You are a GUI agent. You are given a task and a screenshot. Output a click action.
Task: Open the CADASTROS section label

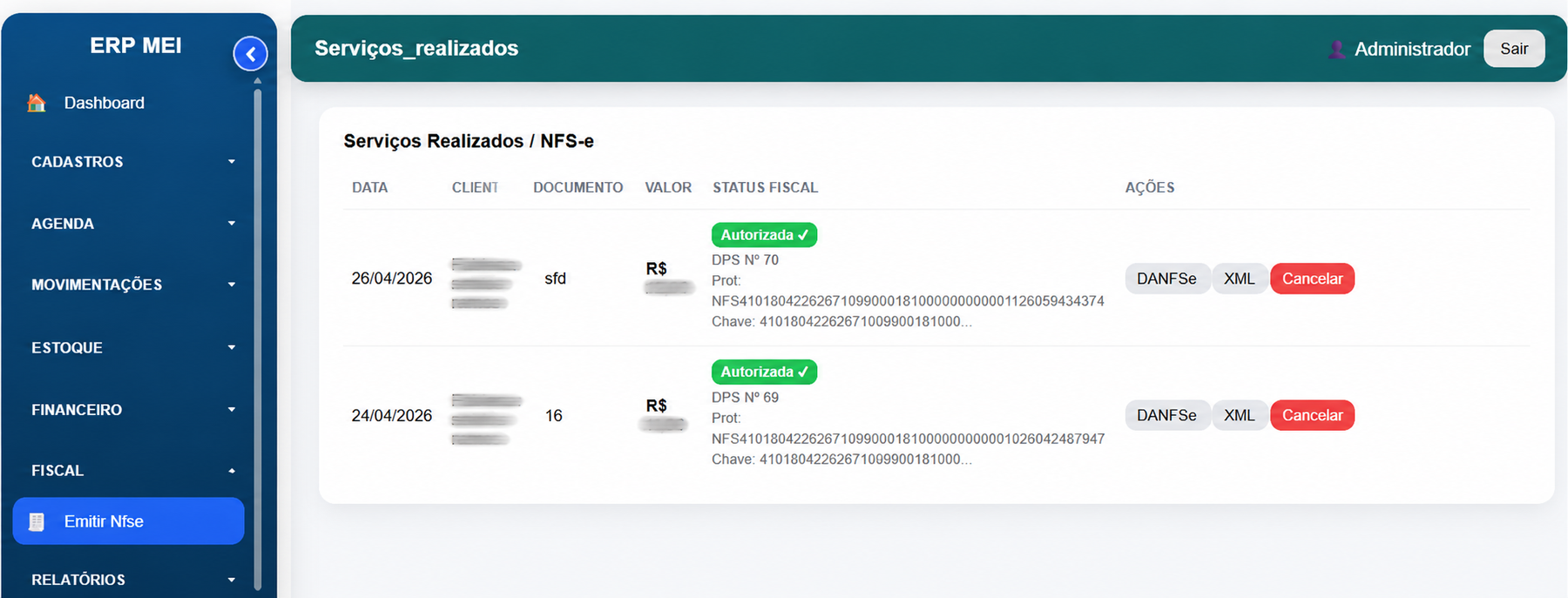78,162
